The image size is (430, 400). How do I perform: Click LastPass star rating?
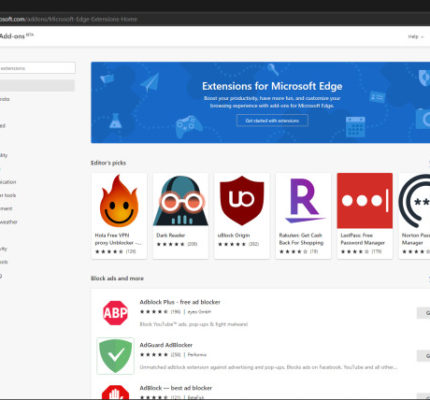(x=354, y=251)
